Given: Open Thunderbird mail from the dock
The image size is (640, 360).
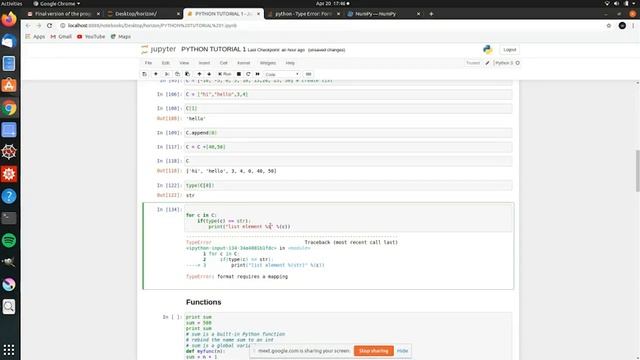Looking at the screenshot, I should coord(9,41).
